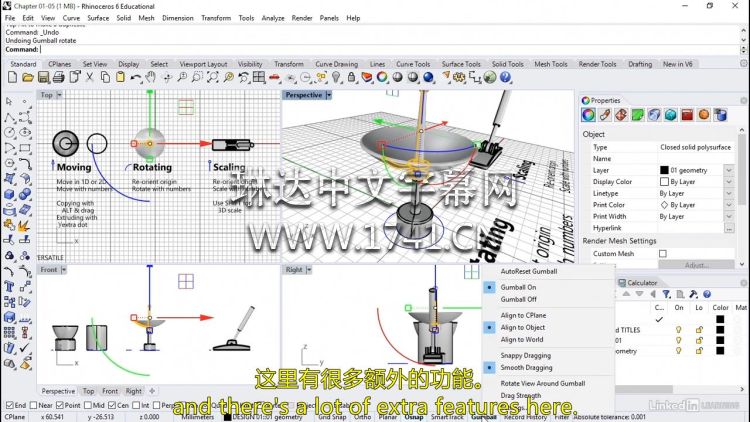Click the add viewport tab plus button
This screenshot has width=750, height=422.
coord(152,391)
